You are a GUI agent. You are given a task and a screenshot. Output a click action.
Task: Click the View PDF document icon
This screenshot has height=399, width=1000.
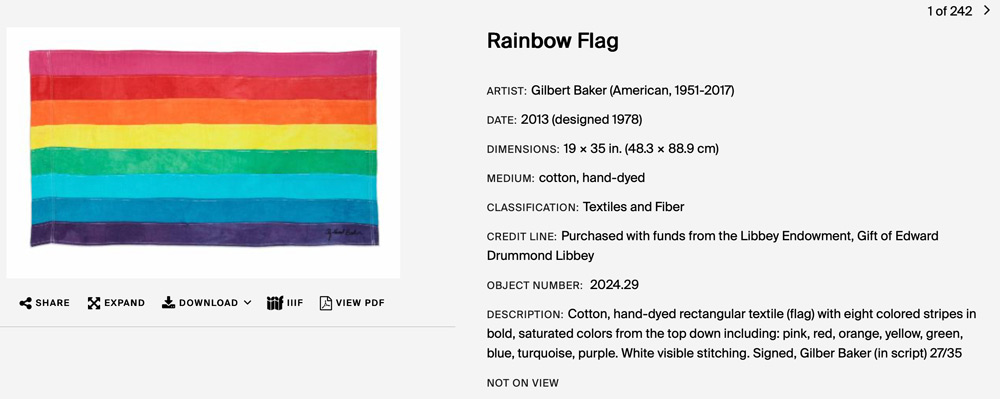pos(326,303)
